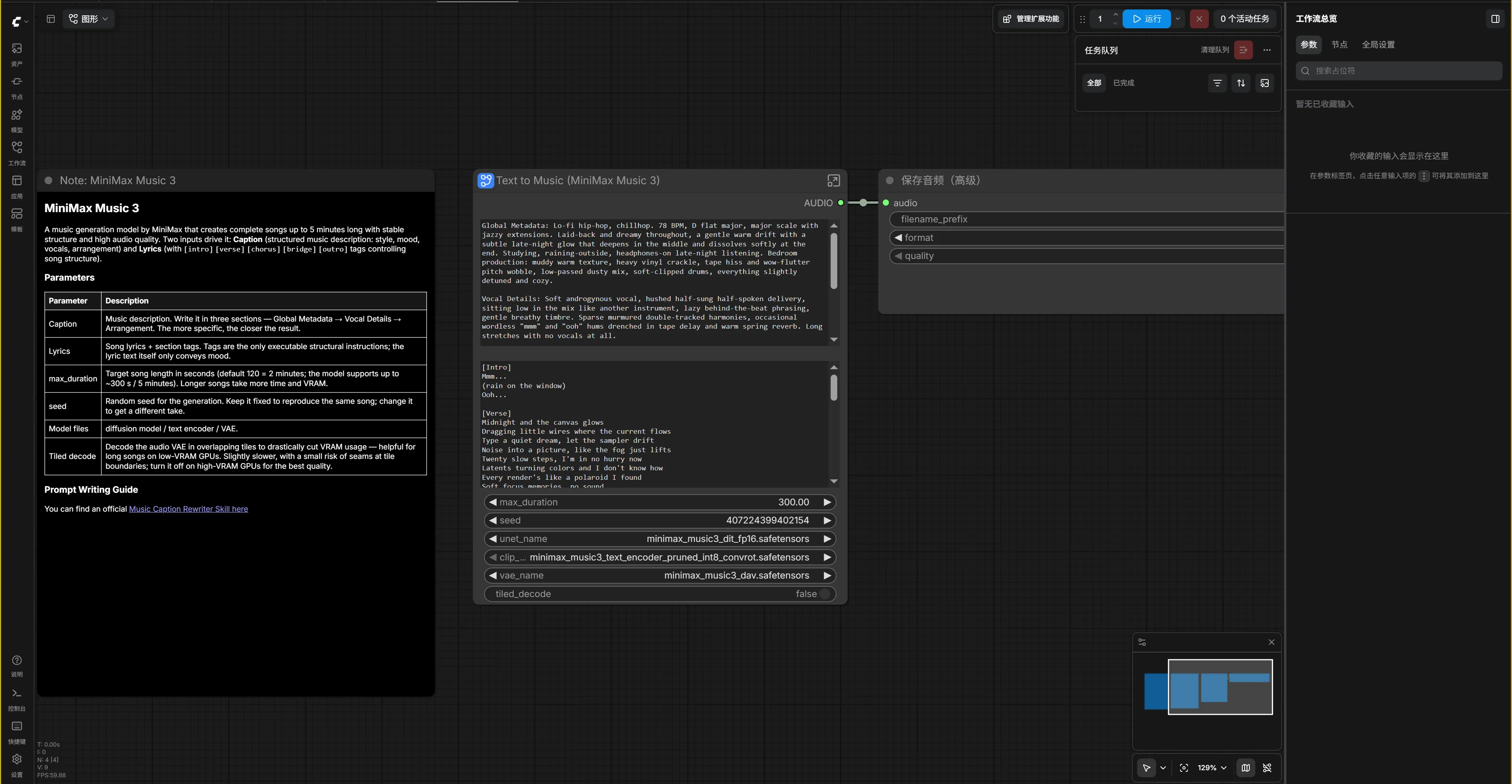
Task: Switch to the 节点 tab
Action: (x=1339, y=44)
